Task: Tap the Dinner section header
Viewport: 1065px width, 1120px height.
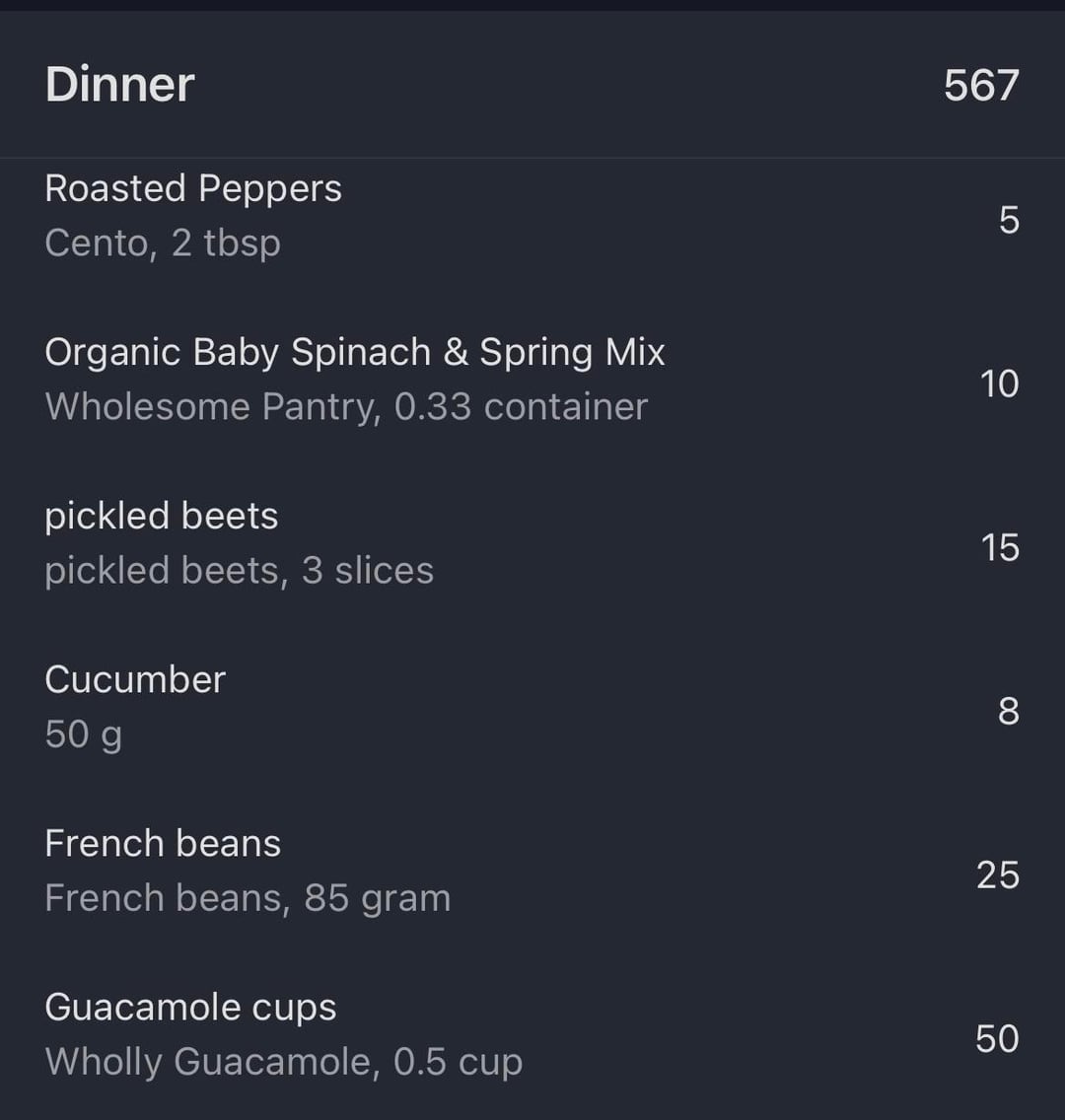Action: pos(119,85)
